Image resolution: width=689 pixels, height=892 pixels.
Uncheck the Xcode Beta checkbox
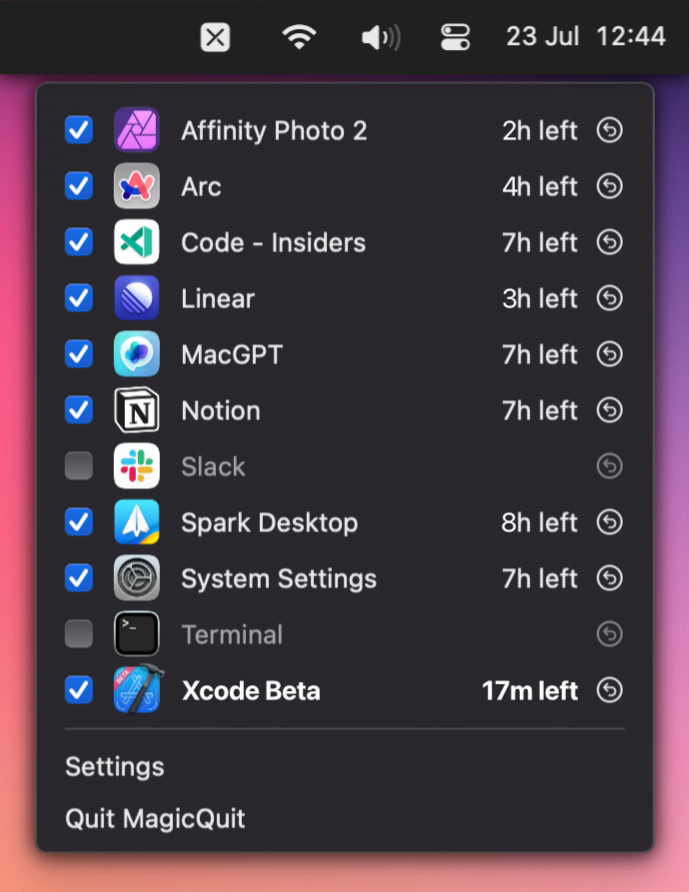(x=79, y=690)
